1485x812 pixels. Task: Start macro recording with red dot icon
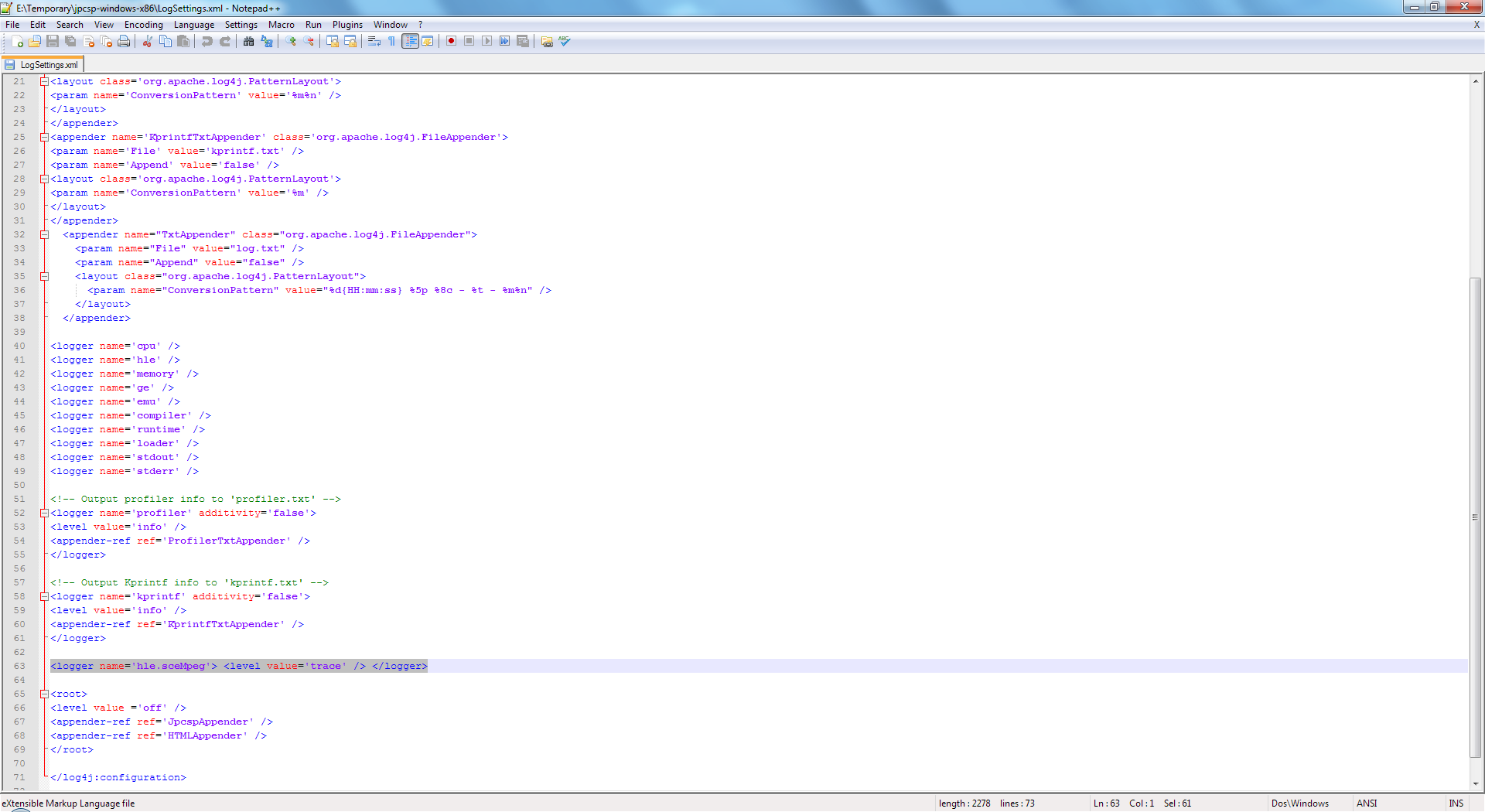point(451,42)
